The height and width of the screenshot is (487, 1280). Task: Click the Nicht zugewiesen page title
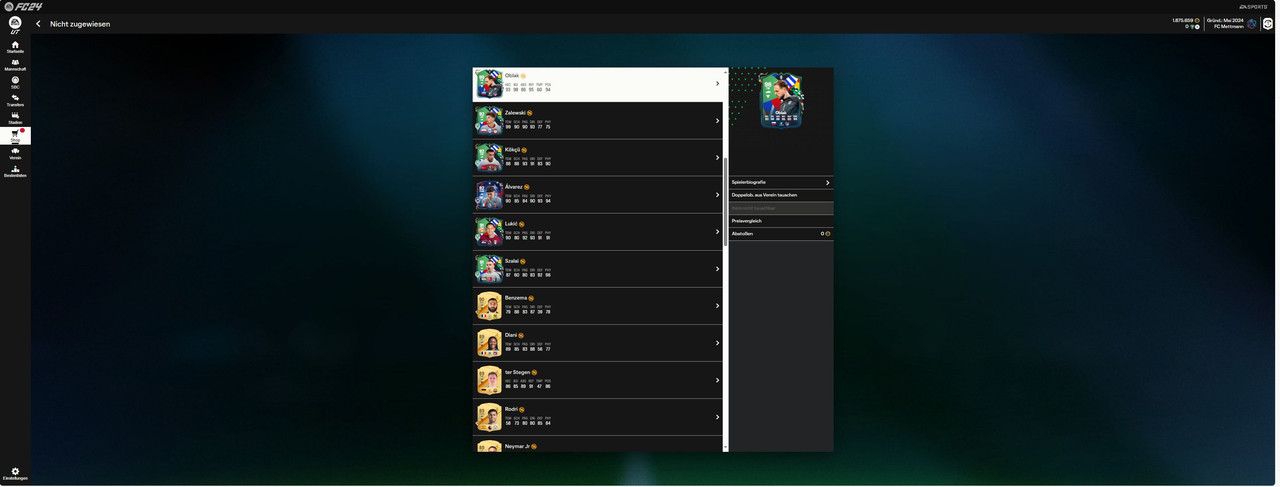(x=80, y=24)
